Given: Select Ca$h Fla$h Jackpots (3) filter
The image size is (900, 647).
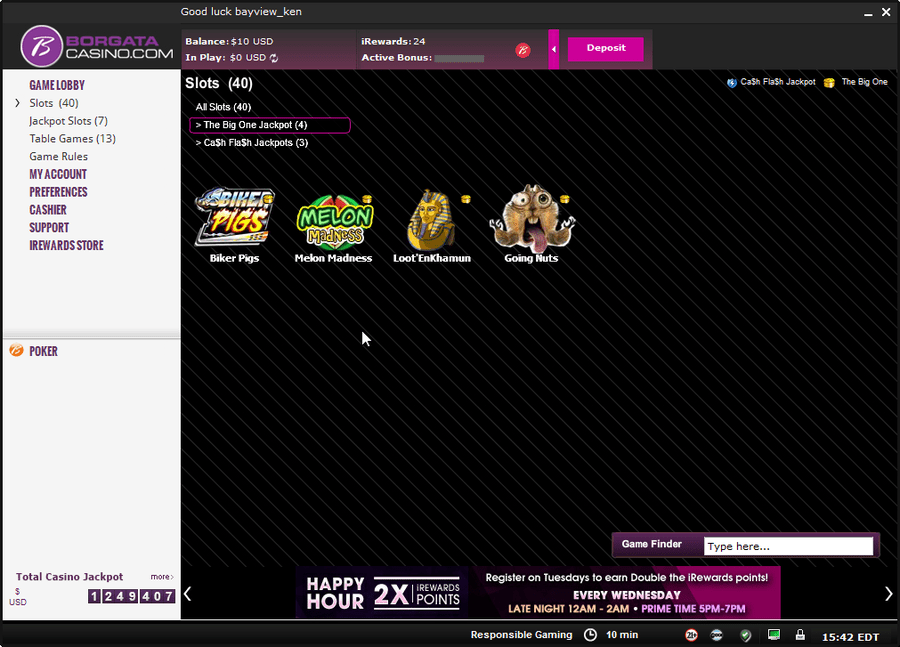Looking at the screenshot, I should pyautogui.click(x=252, y=143).
